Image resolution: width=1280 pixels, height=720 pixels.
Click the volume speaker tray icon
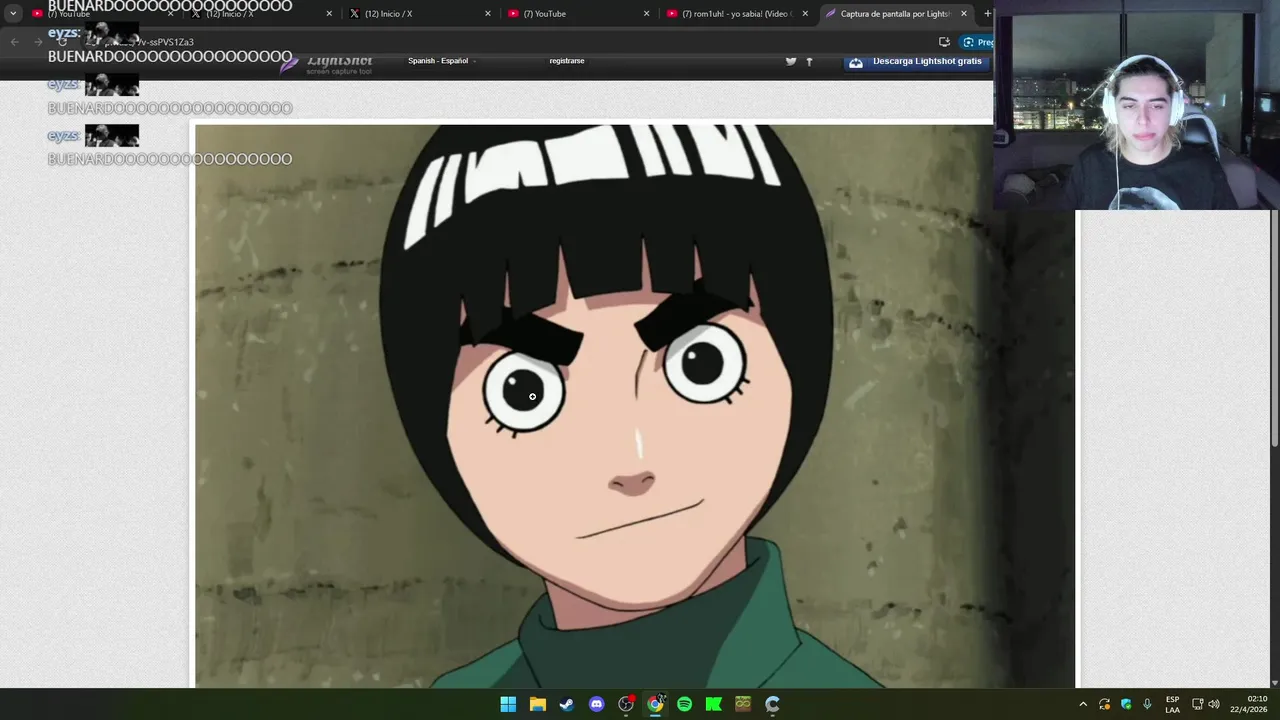tap(1214, 704)
